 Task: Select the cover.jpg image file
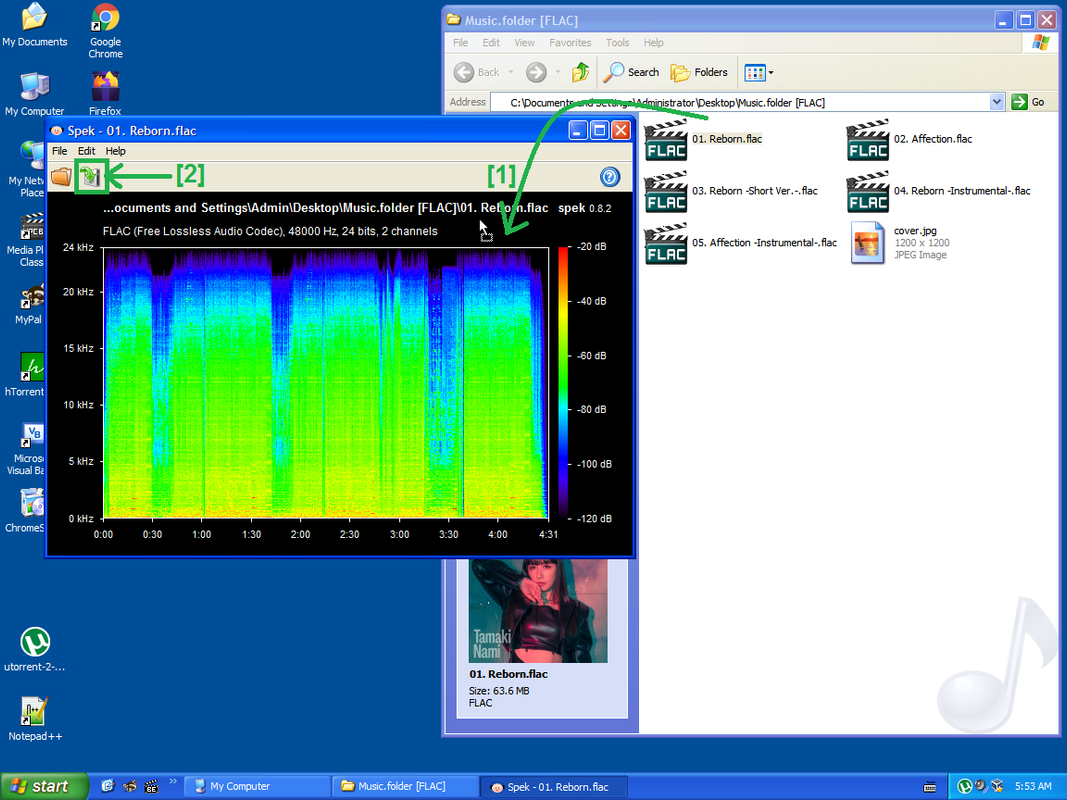pyautogui.click(x=868, y=243)
